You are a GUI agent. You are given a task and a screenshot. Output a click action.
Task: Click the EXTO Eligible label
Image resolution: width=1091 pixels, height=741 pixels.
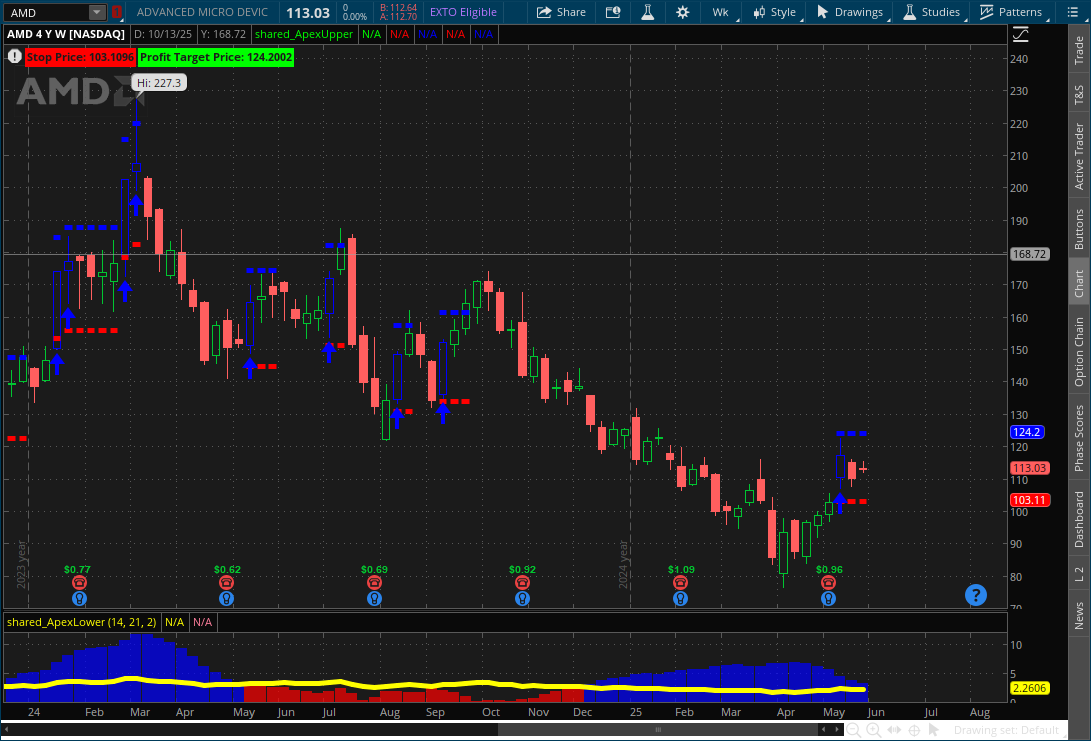click(x=463, y=12)
